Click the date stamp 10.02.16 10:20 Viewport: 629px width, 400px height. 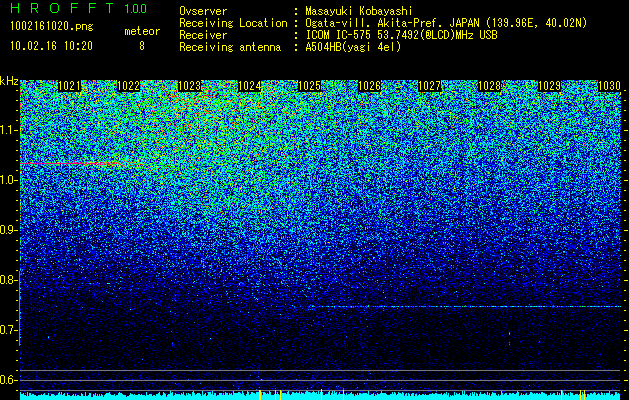coord(51,45)
